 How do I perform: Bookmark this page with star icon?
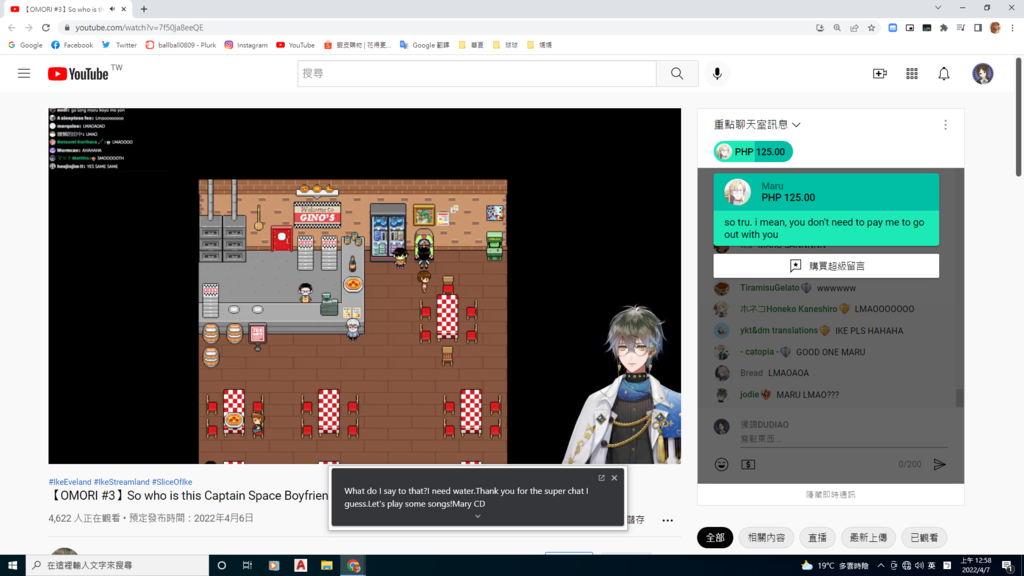click(x=871, y=27)
